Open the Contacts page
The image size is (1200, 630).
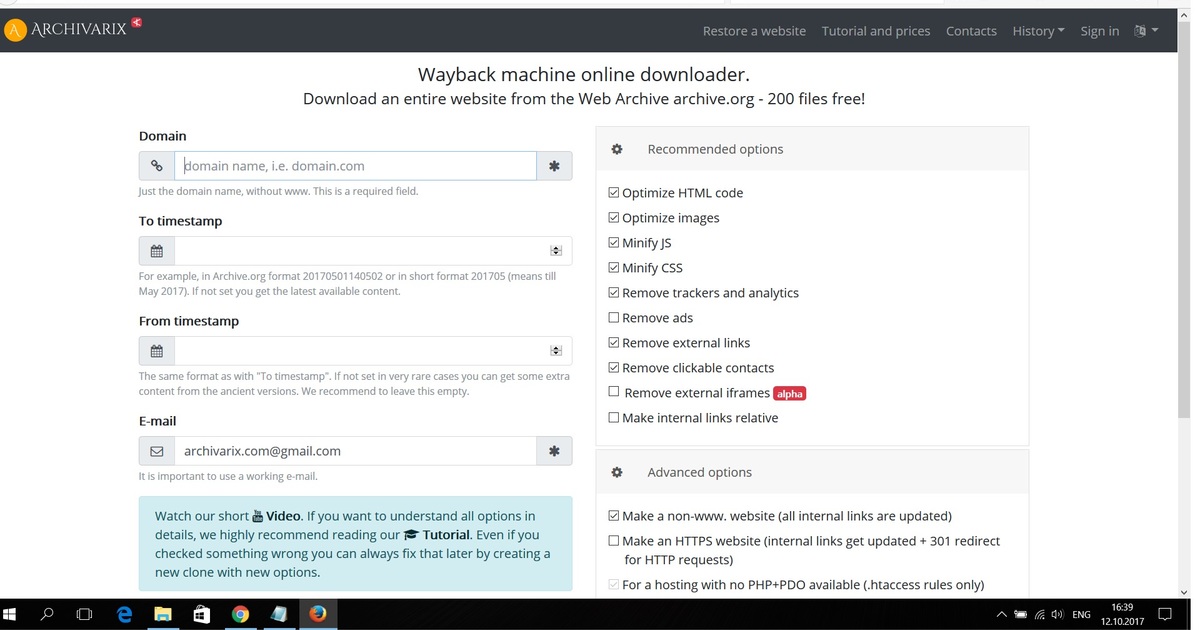[971, 31]
